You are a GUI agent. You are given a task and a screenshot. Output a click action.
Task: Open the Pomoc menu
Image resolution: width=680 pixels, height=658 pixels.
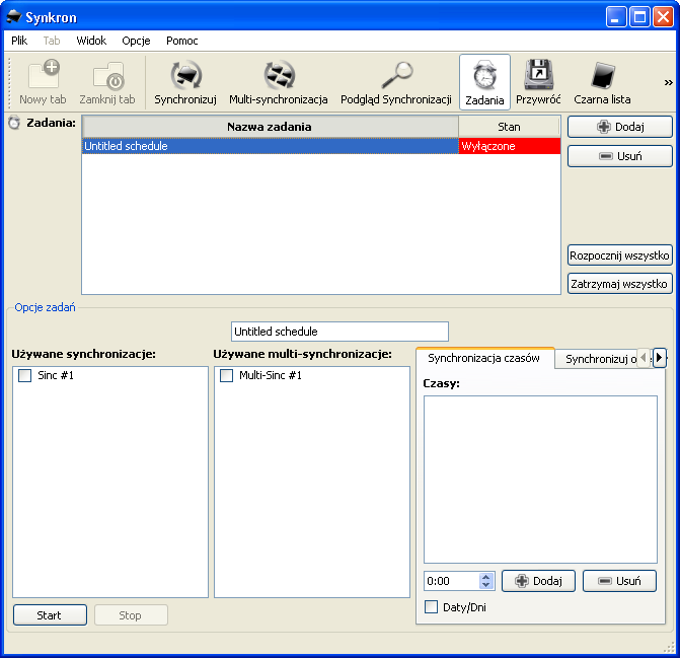click(182, 41)
